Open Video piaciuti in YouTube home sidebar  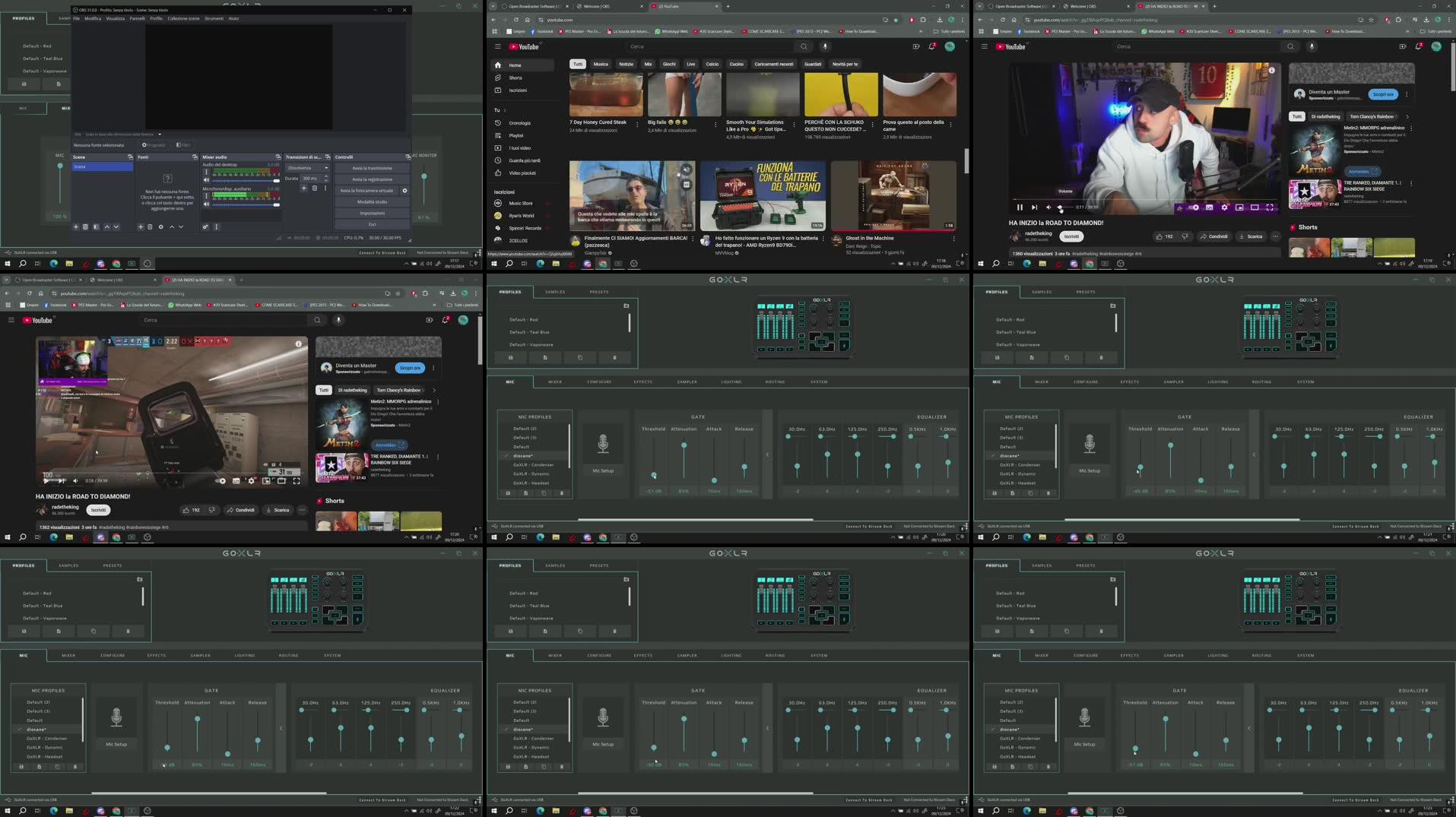click(522, 173)
